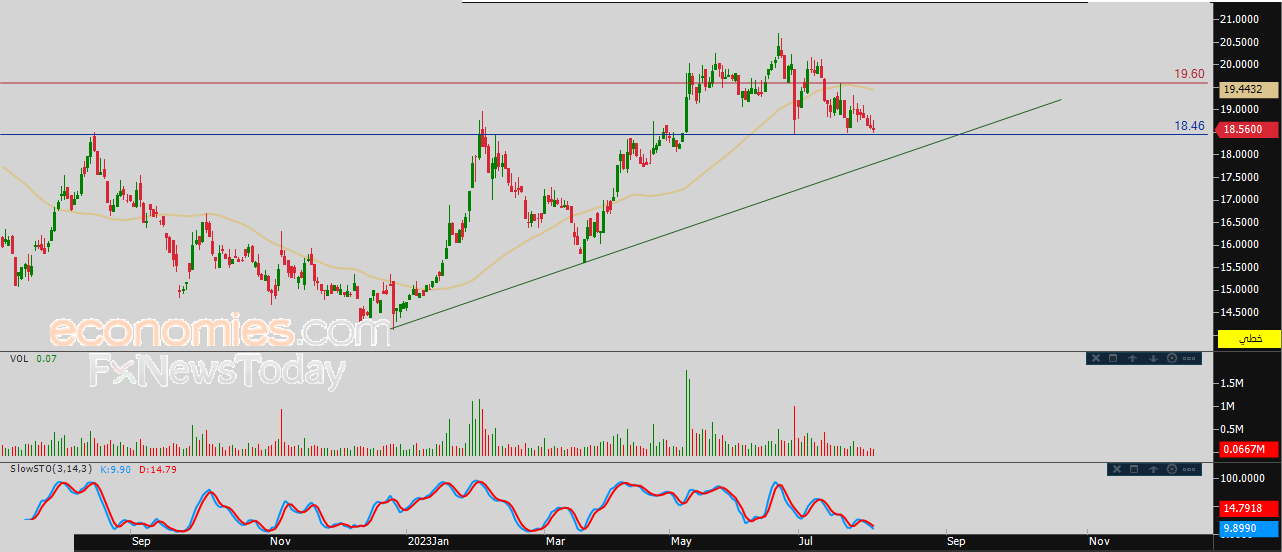Select the VOL indicator label
The image size is (1282, 552).
(19, 357)
